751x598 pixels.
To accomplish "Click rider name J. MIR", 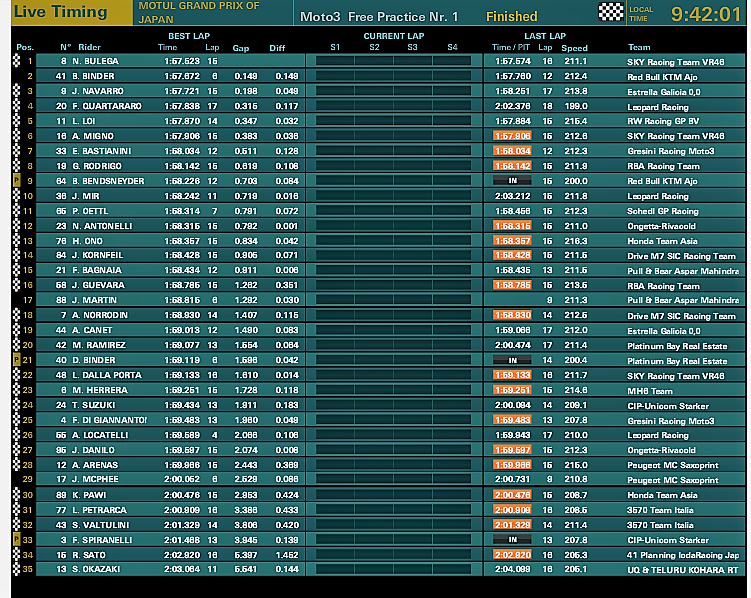I will [x=86, y=196].
